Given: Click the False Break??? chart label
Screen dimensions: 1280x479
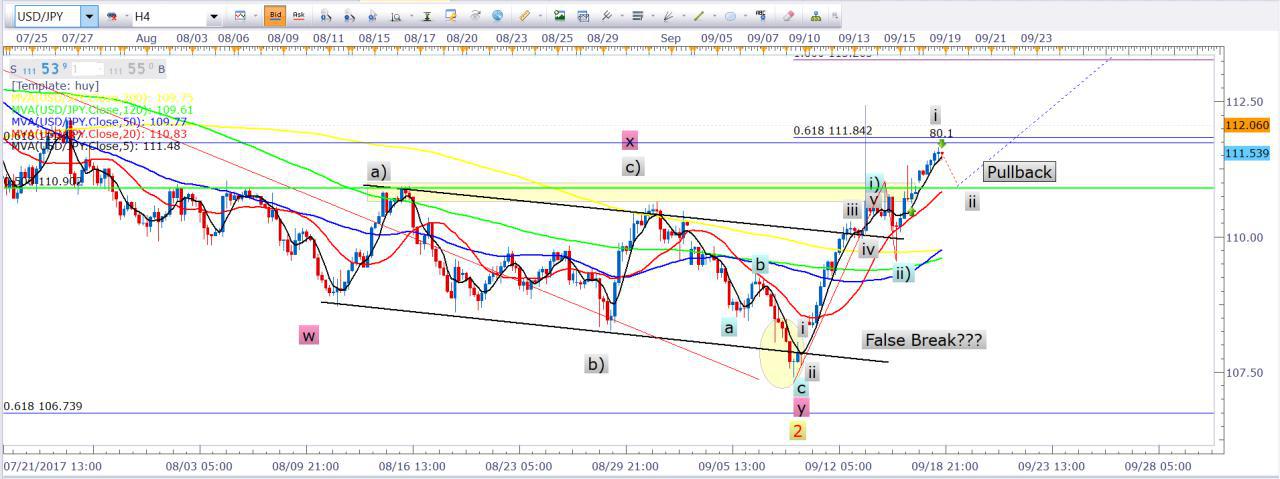Looking at the screenshot, I should pos(923,340).
